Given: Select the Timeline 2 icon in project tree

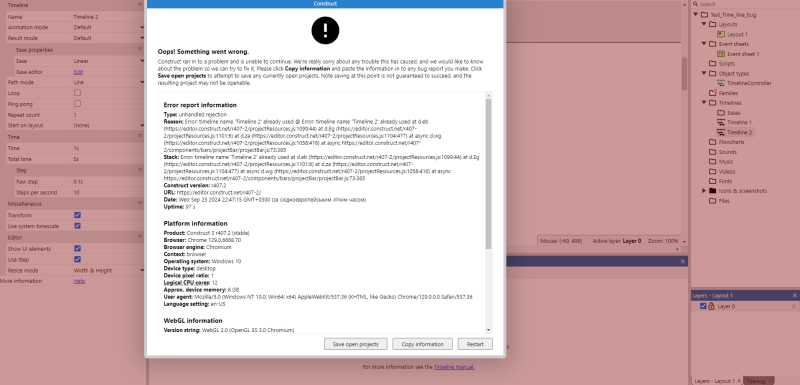Looking at the screenshot, I should click(x=721, y=132).
